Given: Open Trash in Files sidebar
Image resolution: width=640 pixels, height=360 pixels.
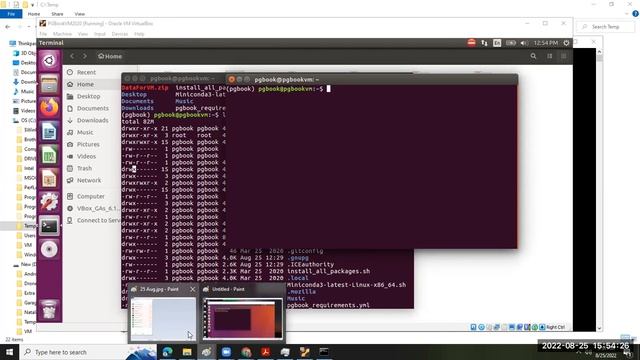Looking at the screenshot, I should (84, 168).
